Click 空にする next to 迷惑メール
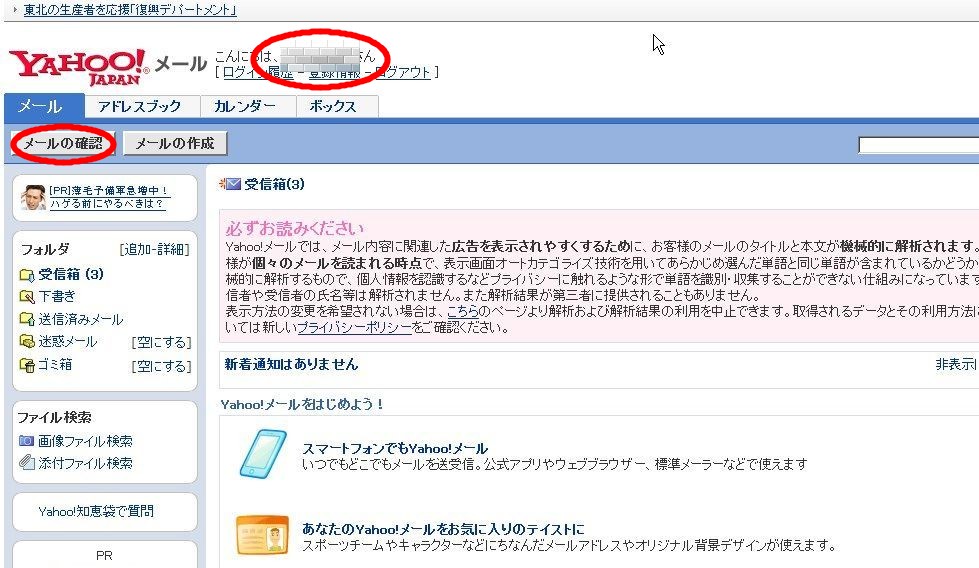Viewport: 979px width, 568px height. (161, 343)
